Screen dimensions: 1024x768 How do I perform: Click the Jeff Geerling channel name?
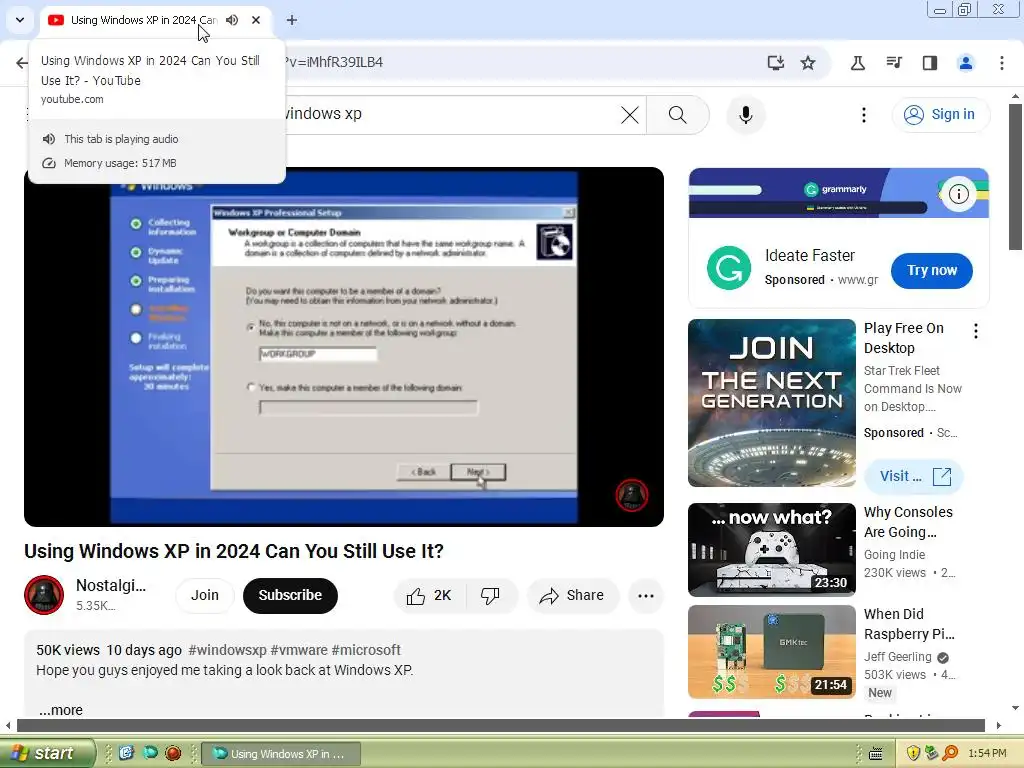coord(897,657)
